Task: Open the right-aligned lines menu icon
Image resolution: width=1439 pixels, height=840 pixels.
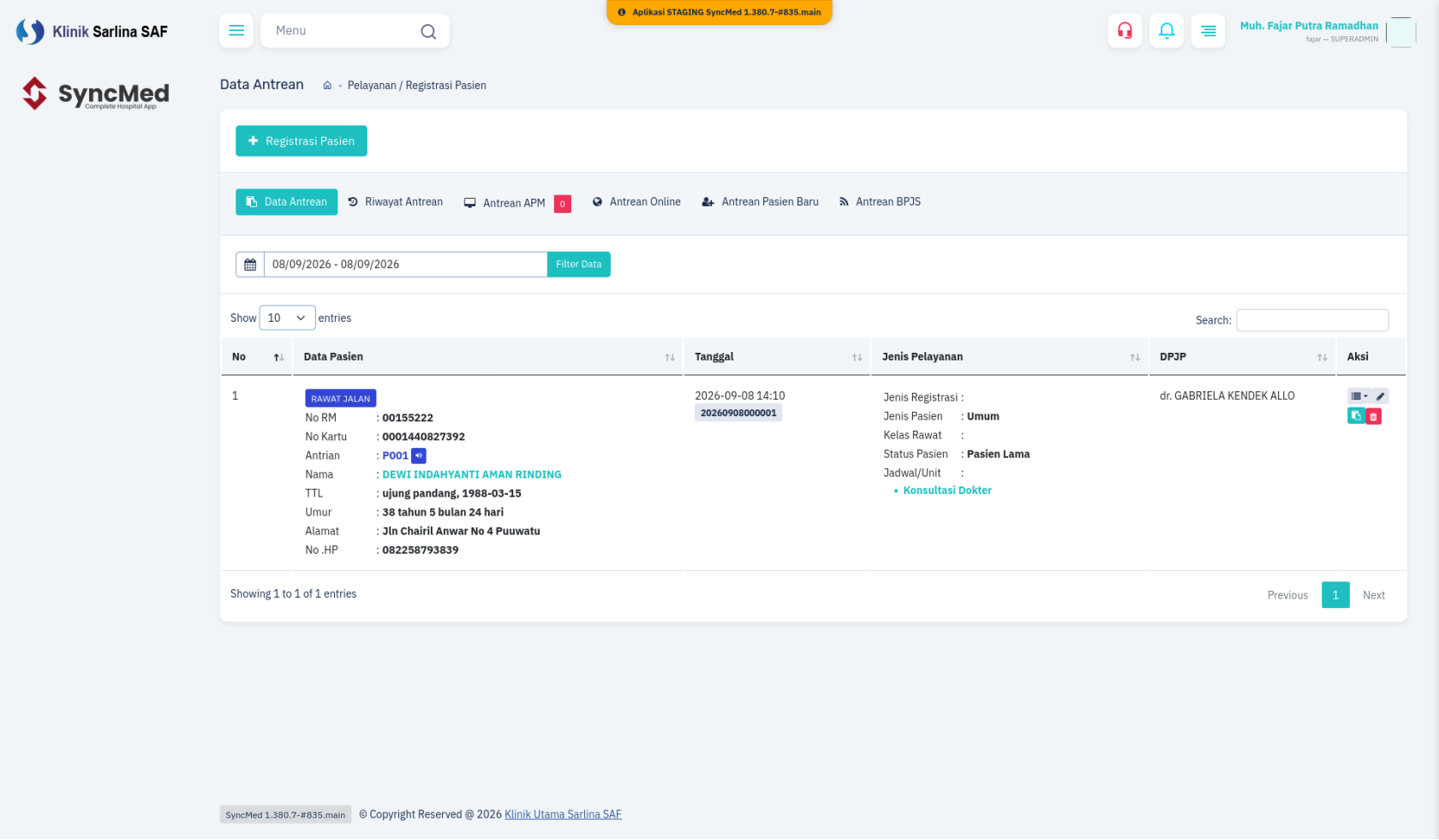Action: pyautogui.click(x=1208, y=31)
